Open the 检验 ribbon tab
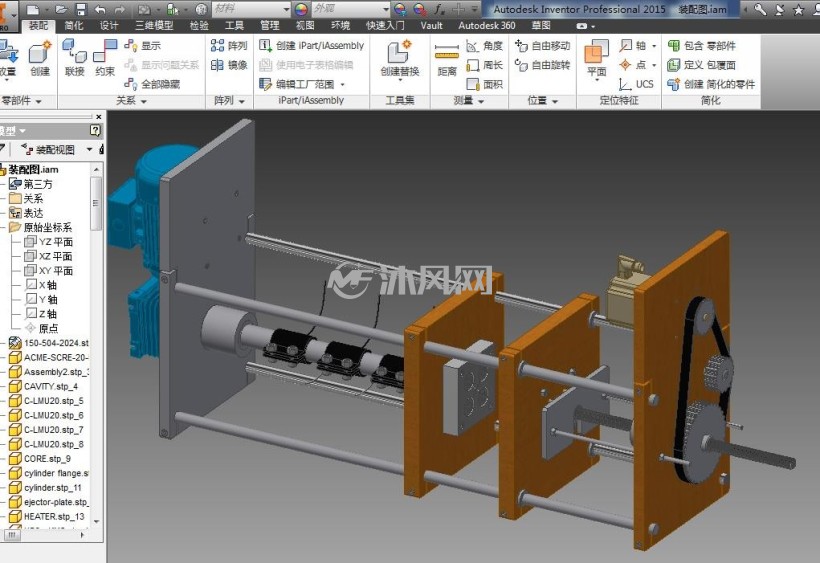The height and width of the screenshot is (563, 820). point(199,26)
